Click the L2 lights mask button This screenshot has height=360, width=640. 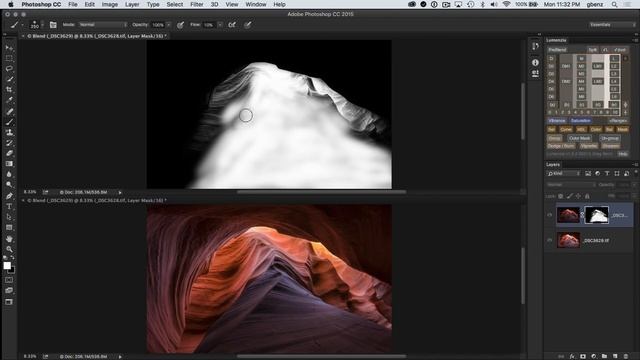coord(614,66)
